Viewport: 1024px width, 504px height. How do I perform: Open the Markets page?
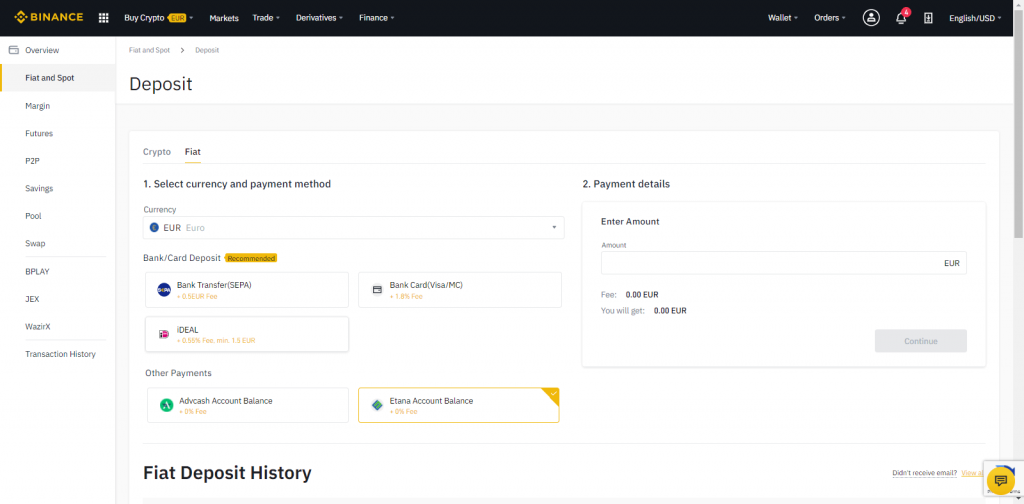coord(224,18)
